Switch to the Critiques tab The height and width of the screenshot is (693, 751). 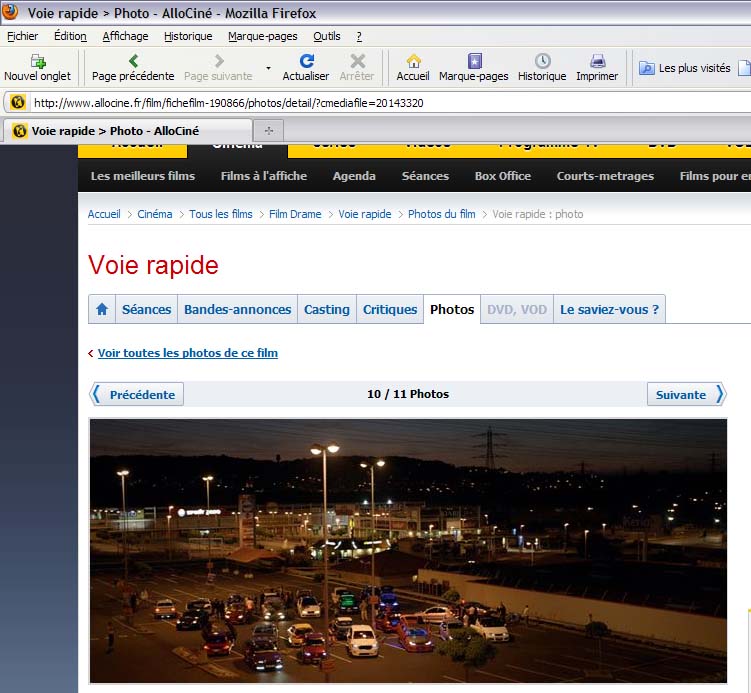390,309
